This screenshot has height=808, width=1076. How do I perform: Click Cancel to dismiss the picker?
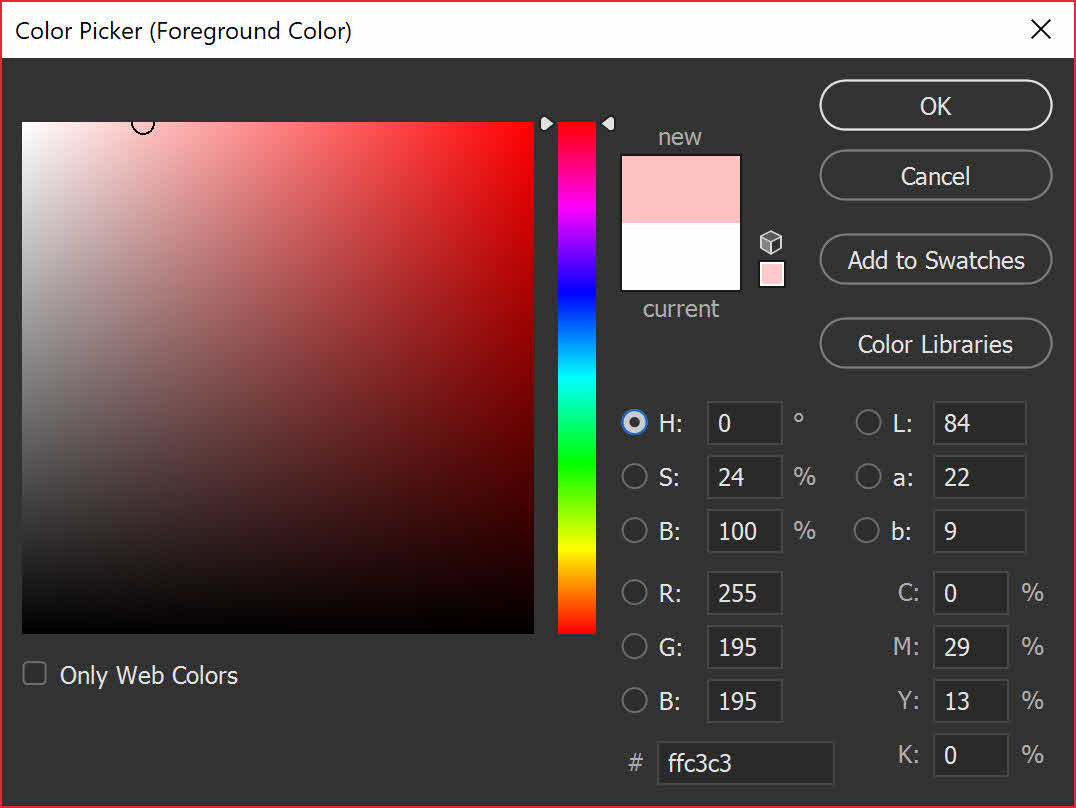click(x=934, y=175)
